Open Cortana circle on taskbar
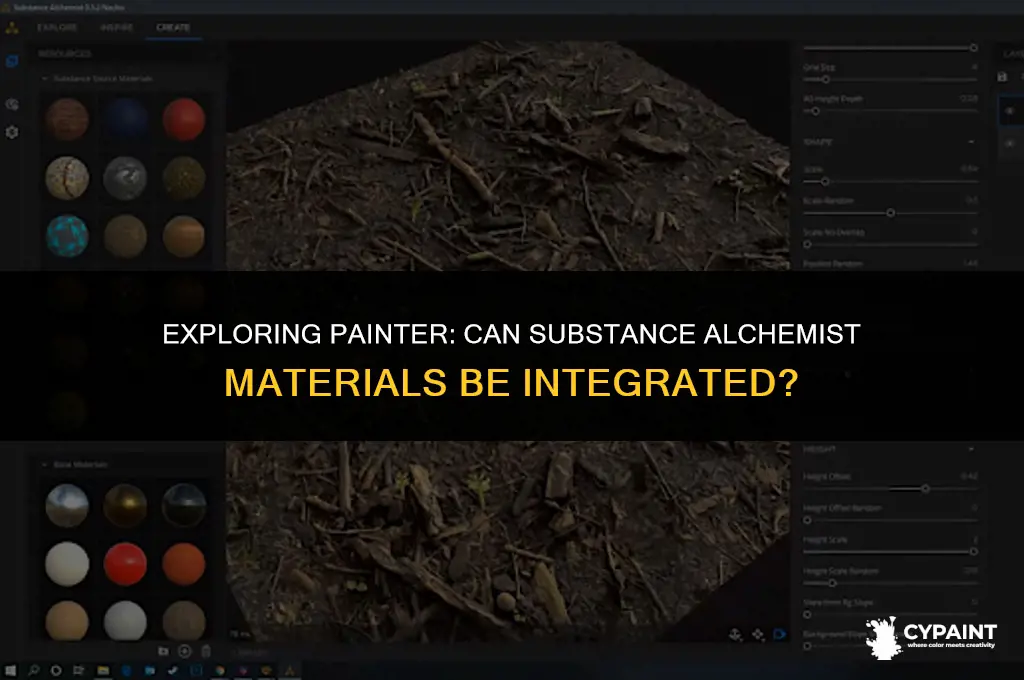Viewport: 1024px width, 680px height. click(56, 670)
